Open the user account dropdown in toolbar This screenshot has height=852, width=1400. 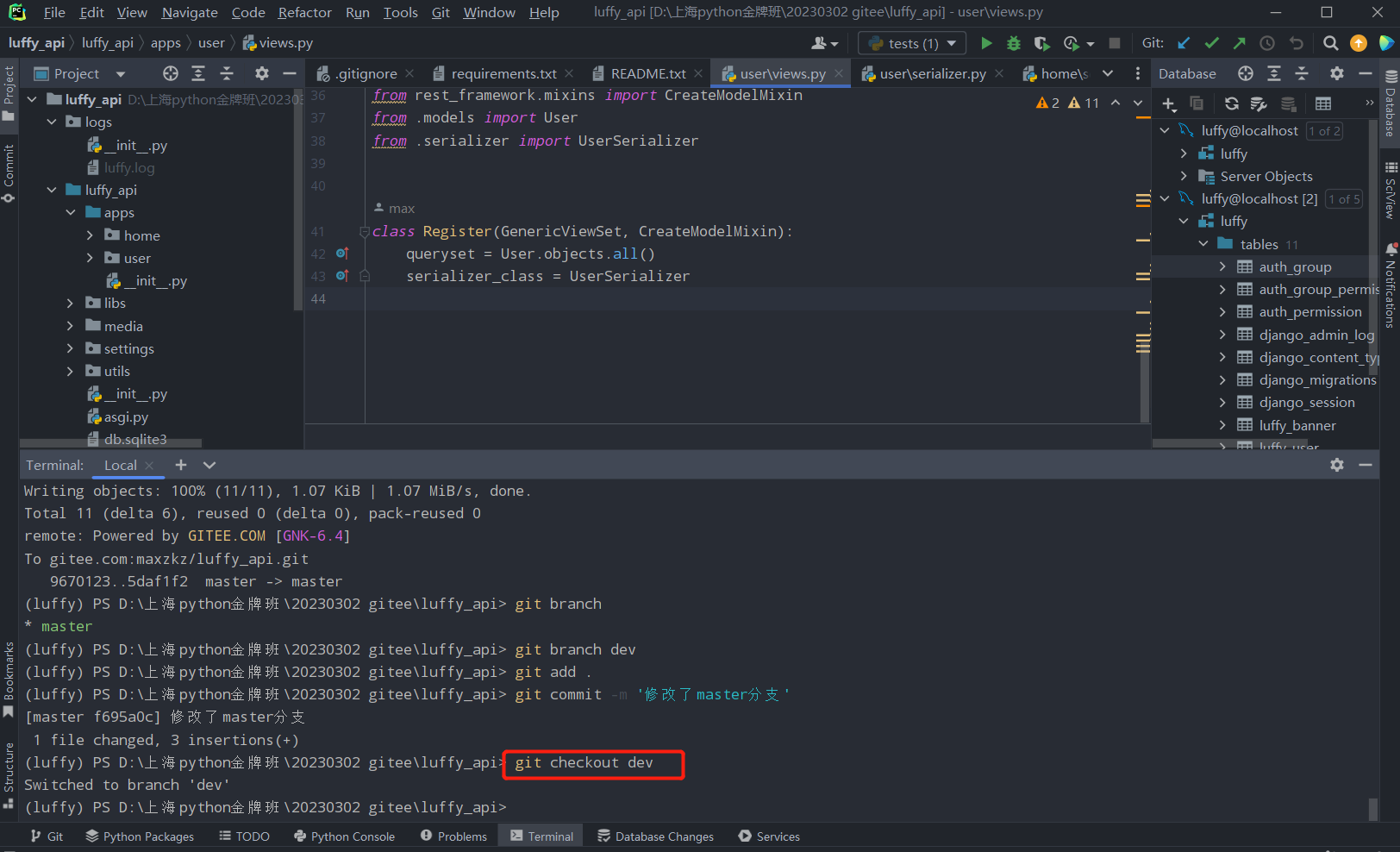pyautogui.click(x=825, y=43)
